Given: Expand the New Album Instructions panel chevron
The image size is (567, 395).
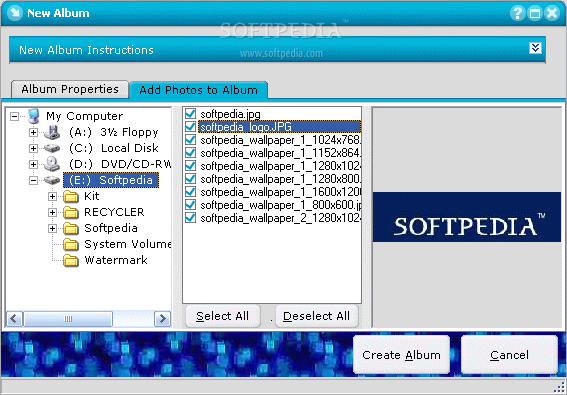Looking at the screenshot, I should coord(535,48).
